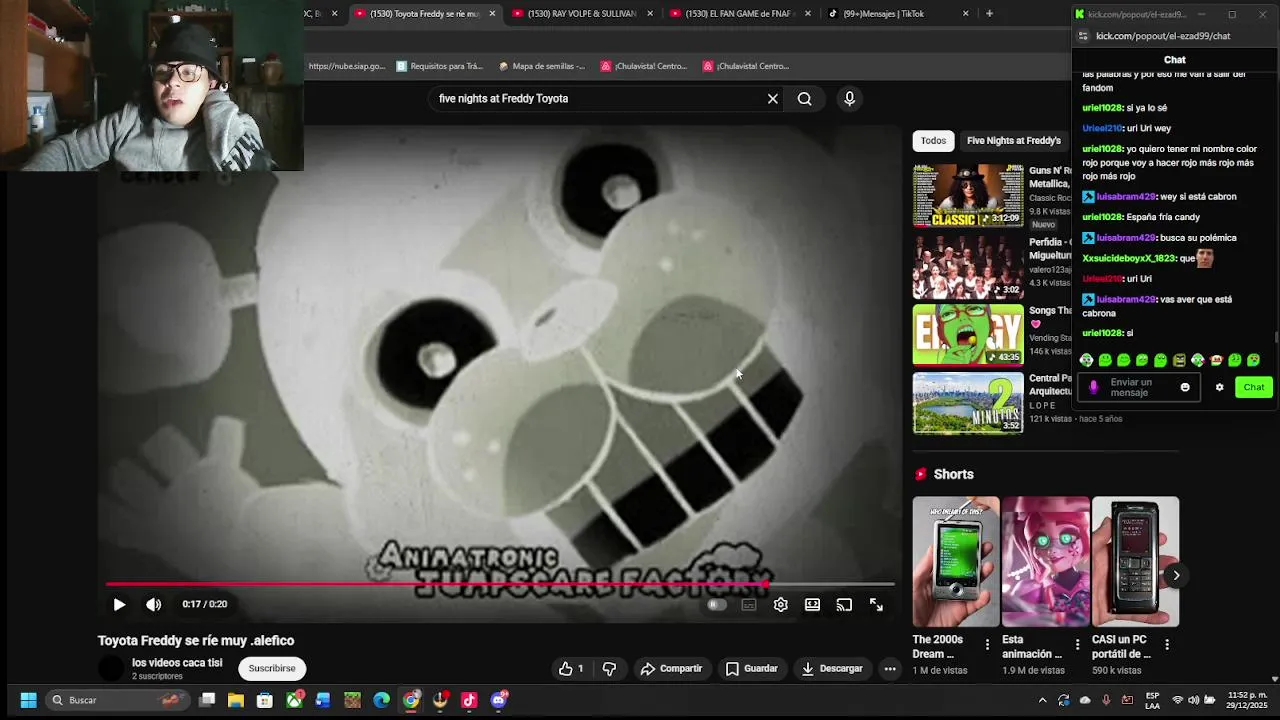The image size is (1280, 720).
Task: Open options for 'CASI un PC portátil' short
Action: [x=1166, y=645]
